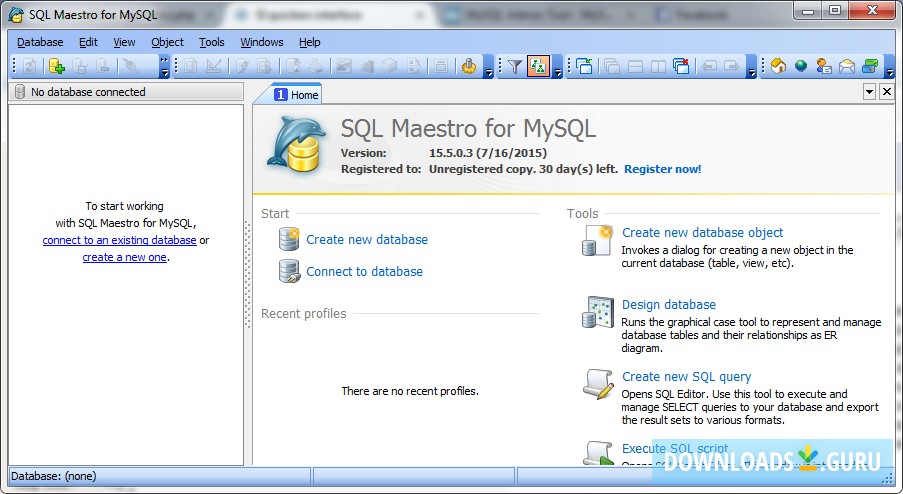Click the grayed ruler design toolbar icon
The width and height of the screenshot is (903, 494).
[x=214, y=66]
